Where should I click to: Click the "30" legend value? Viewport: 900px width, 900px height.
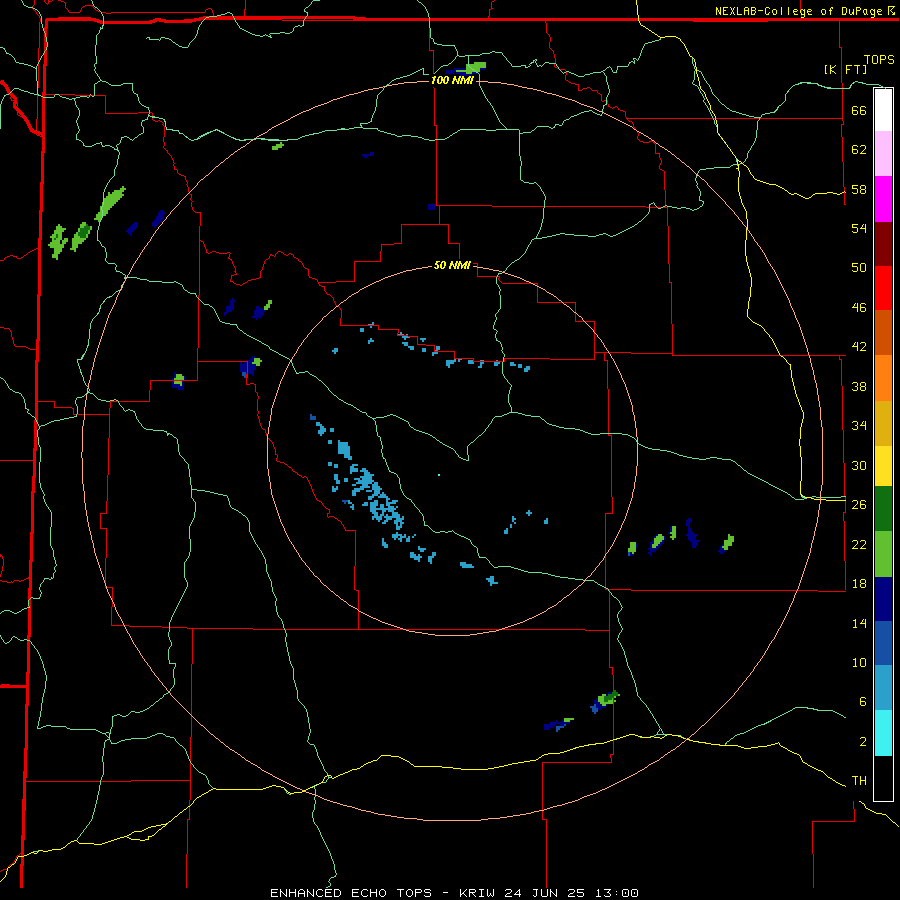coord(859,465)
